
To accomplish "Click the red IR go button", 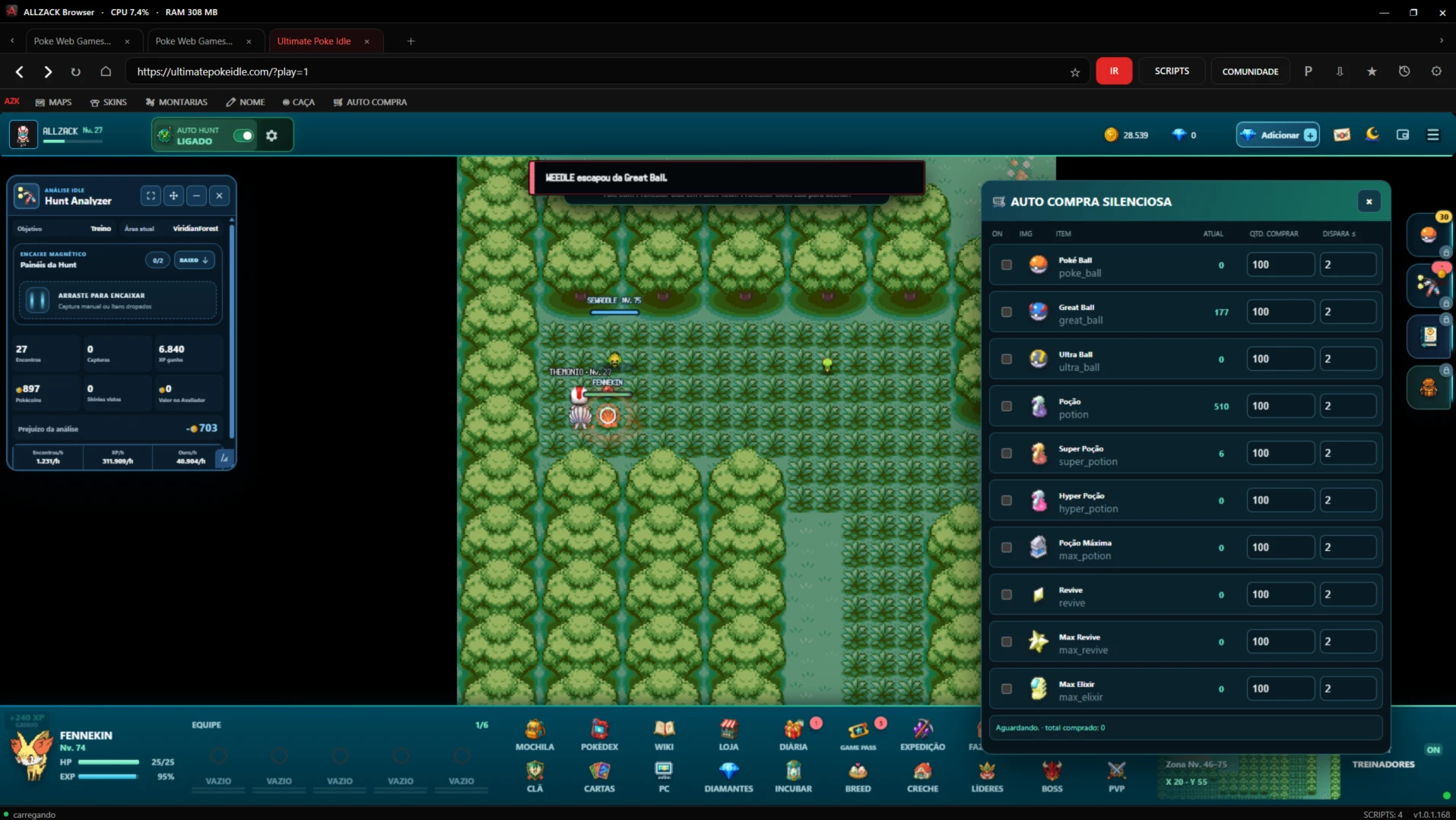I will click(x=1114, y=71).
